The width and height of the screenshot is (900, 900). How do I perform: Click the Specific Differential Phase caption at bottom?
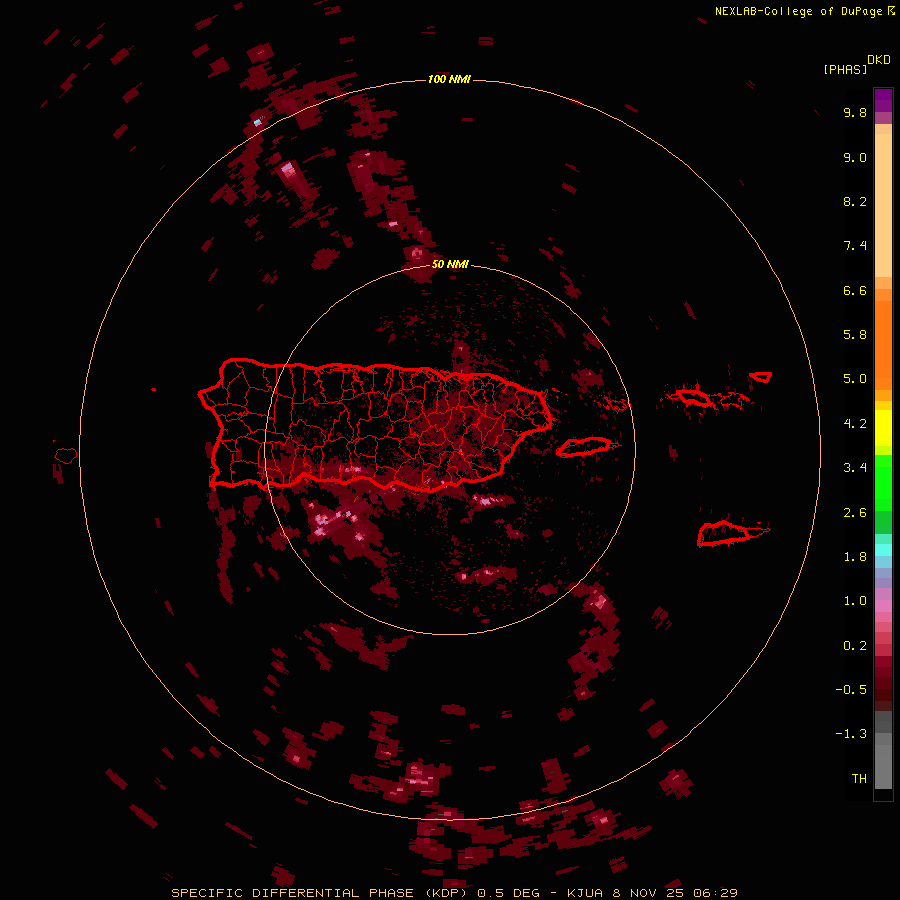[x=455, y=893]
